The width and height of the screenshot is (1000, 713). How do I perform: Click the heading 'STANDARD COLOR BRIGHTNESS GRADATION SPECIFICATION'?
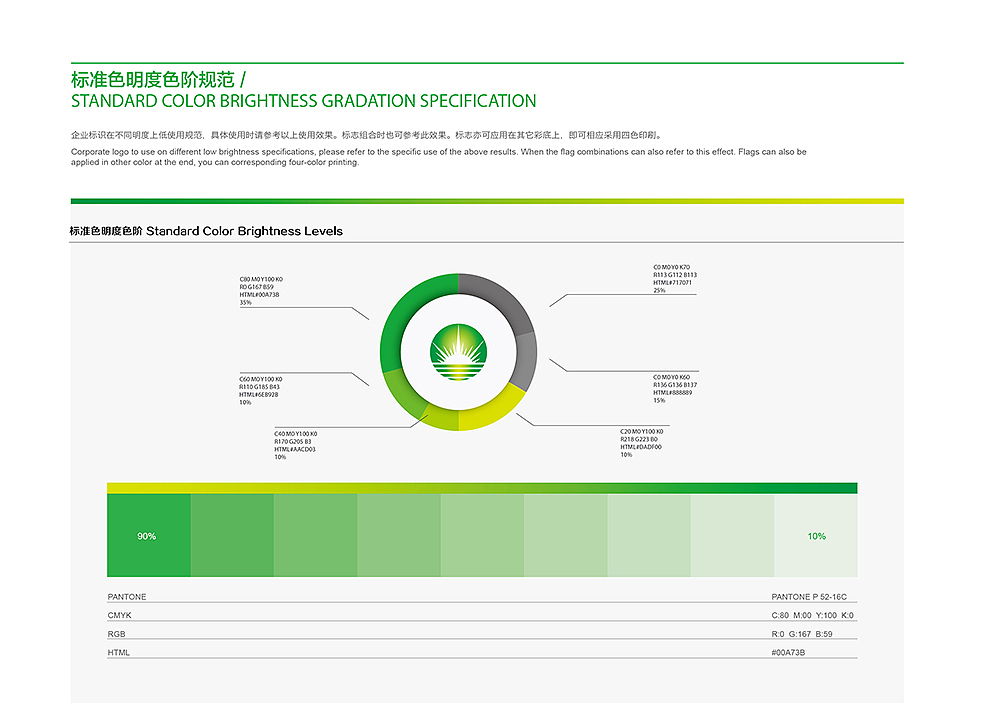coord(304,101)
